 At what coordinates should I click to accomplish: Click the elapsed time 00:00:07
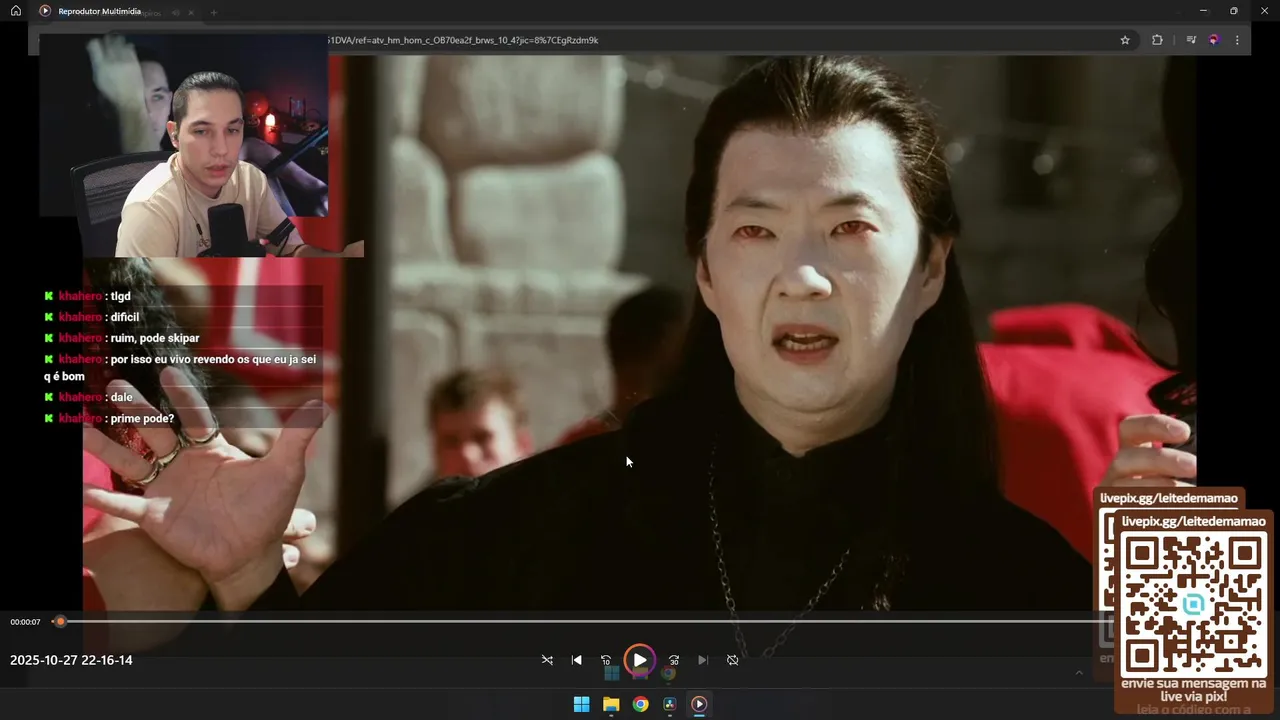(25, 622)
